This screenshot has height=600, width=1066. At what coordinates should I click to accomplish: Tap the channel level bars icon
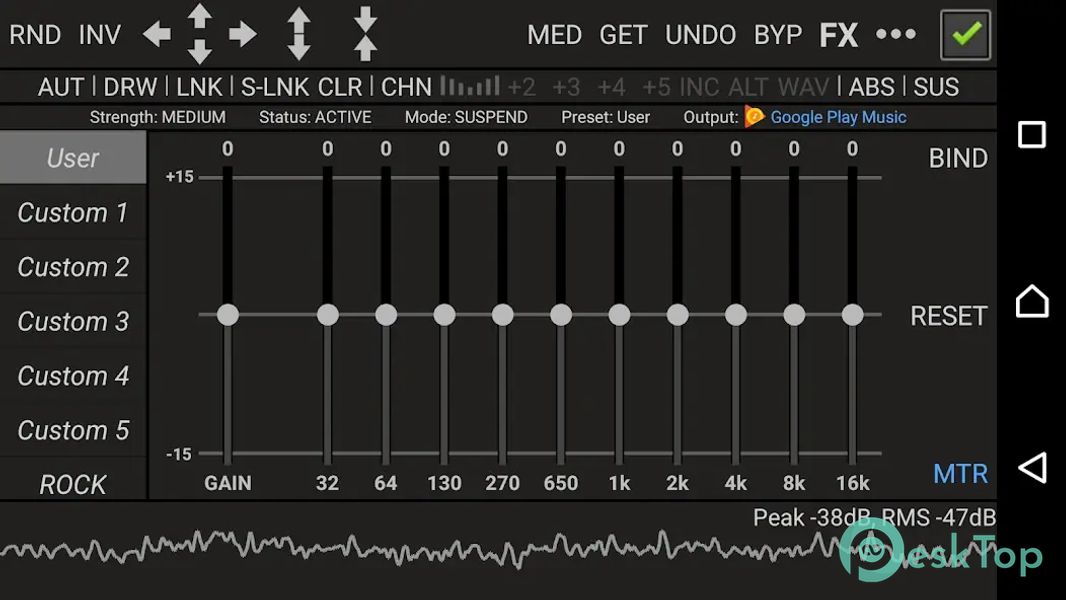click(470, 86)
